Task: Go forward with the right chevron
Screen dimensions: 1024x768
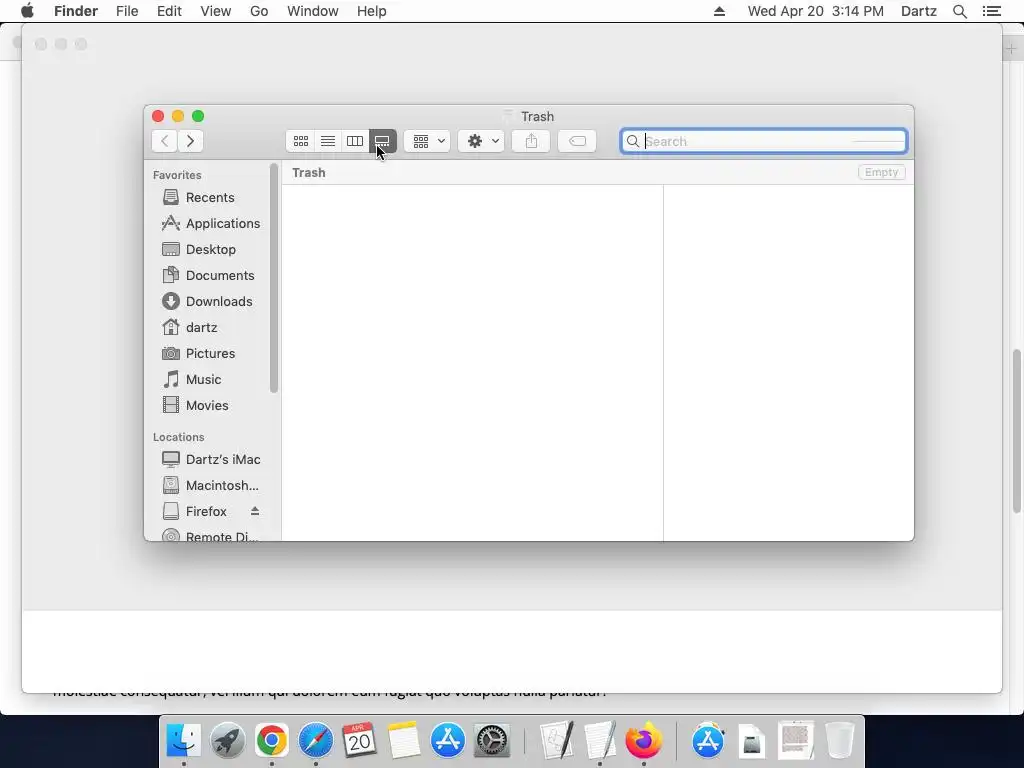Action: click(190, 141)
